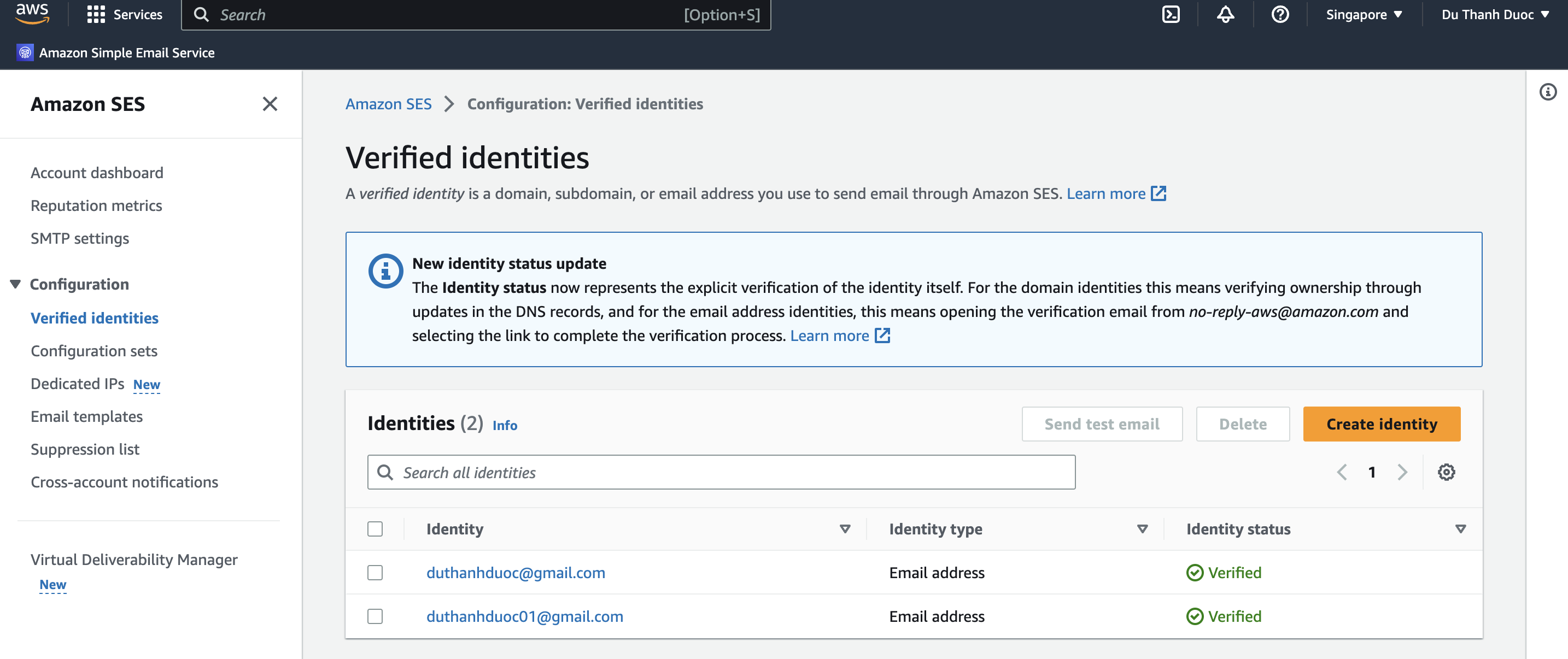Open the CloudShell terminal icon
This screenshot has width=1568, height=659.
click(1171, 15)
